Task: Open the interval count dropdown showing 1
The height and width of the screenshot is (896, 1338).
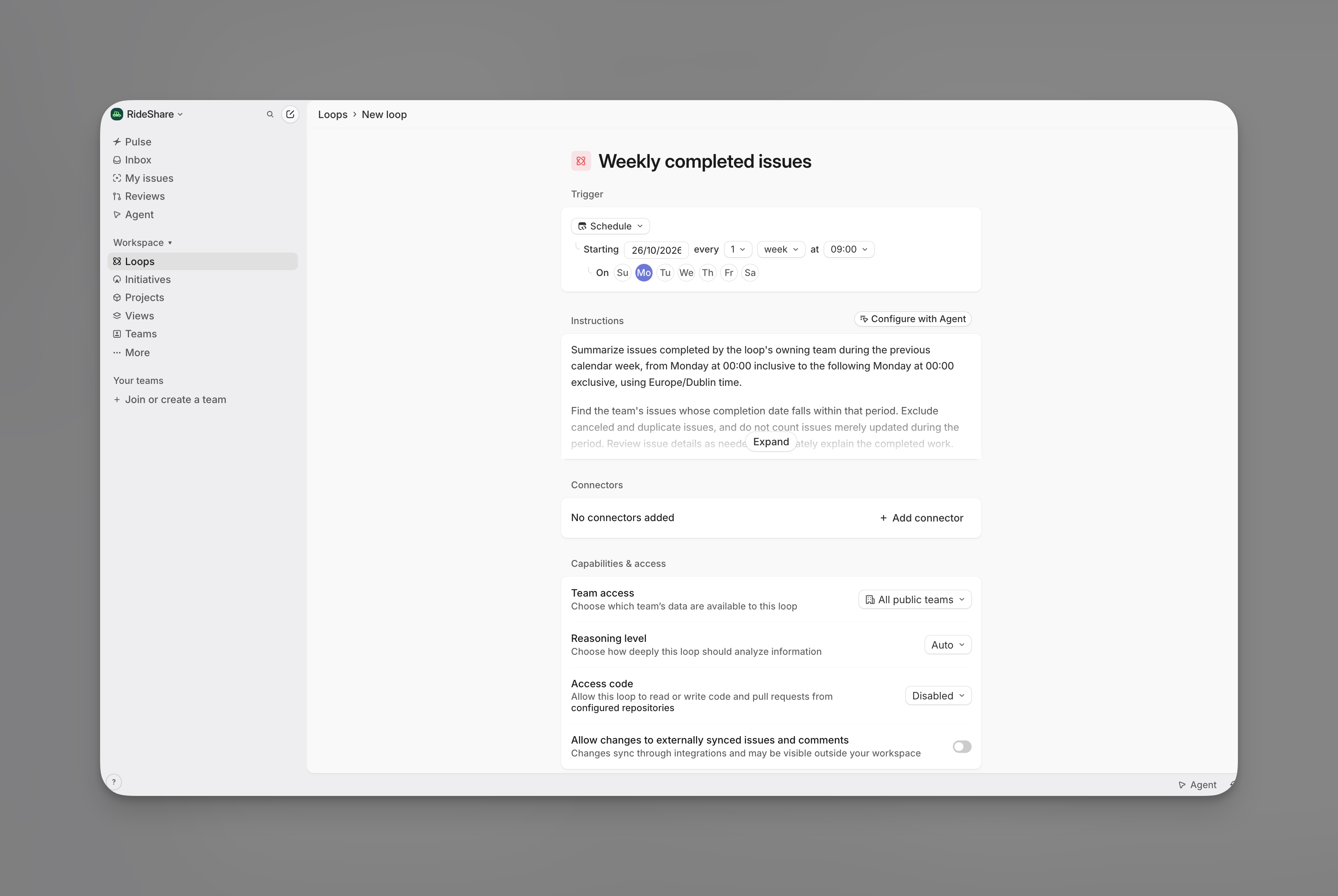Action: pos(737,250)
